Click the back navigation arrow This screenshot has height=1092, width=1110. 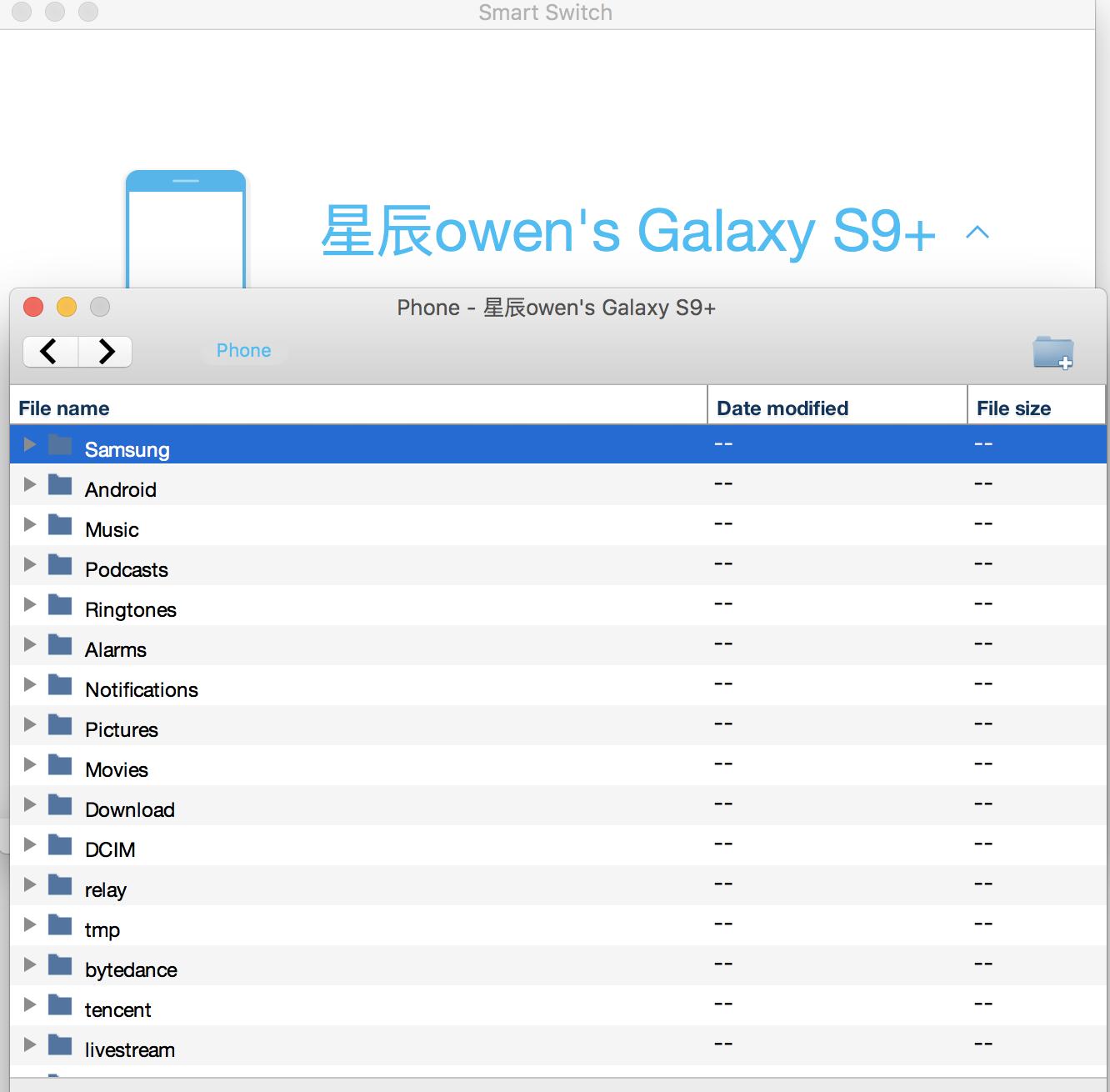point(49,351)
